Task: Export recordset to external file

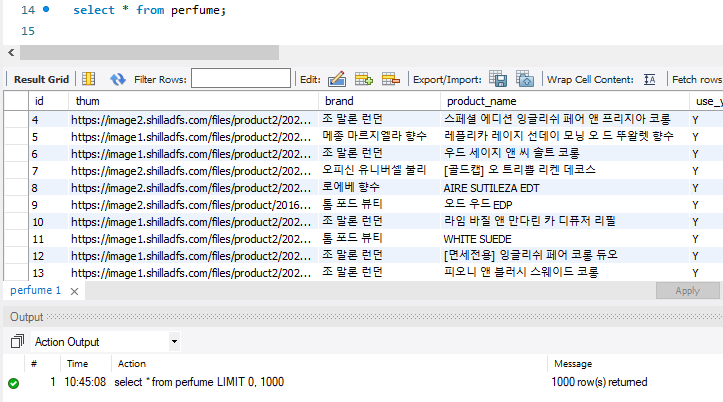Action: coord(498,79)
